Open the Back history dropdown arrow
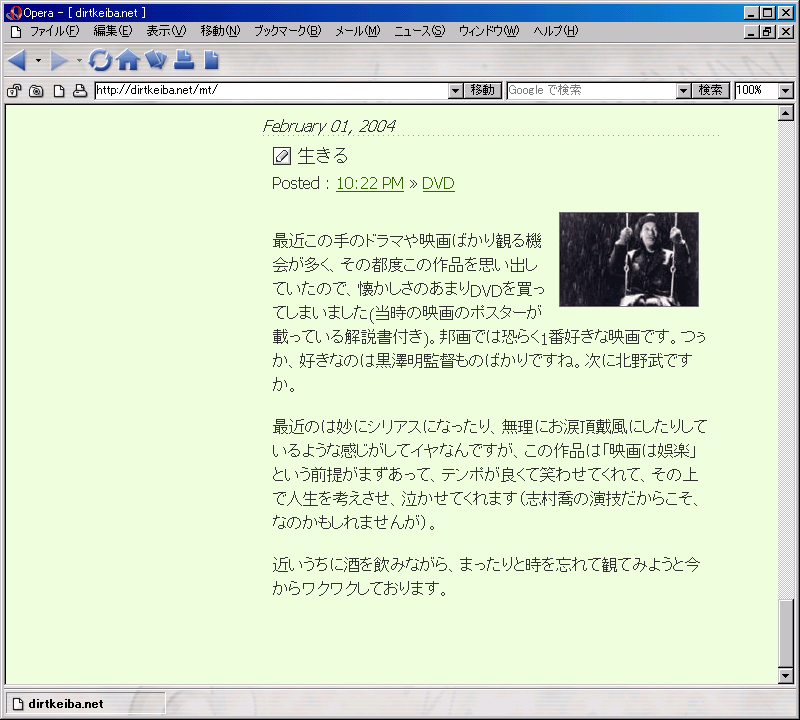 [x=38, y=60]
